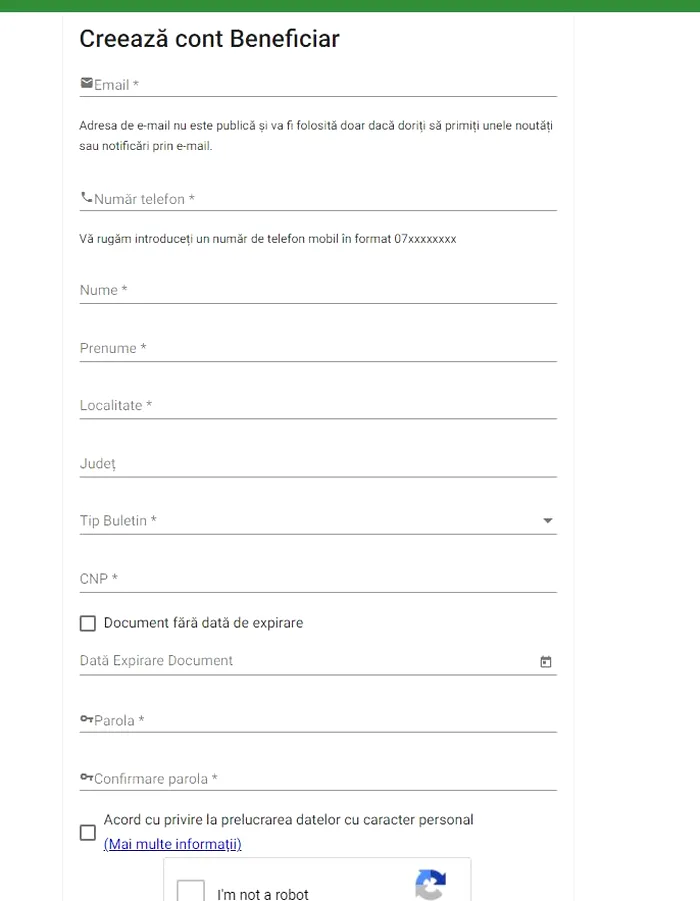700x901 pixels.
Task: Click the envelope icon beside Email
Action: (86, 83)
